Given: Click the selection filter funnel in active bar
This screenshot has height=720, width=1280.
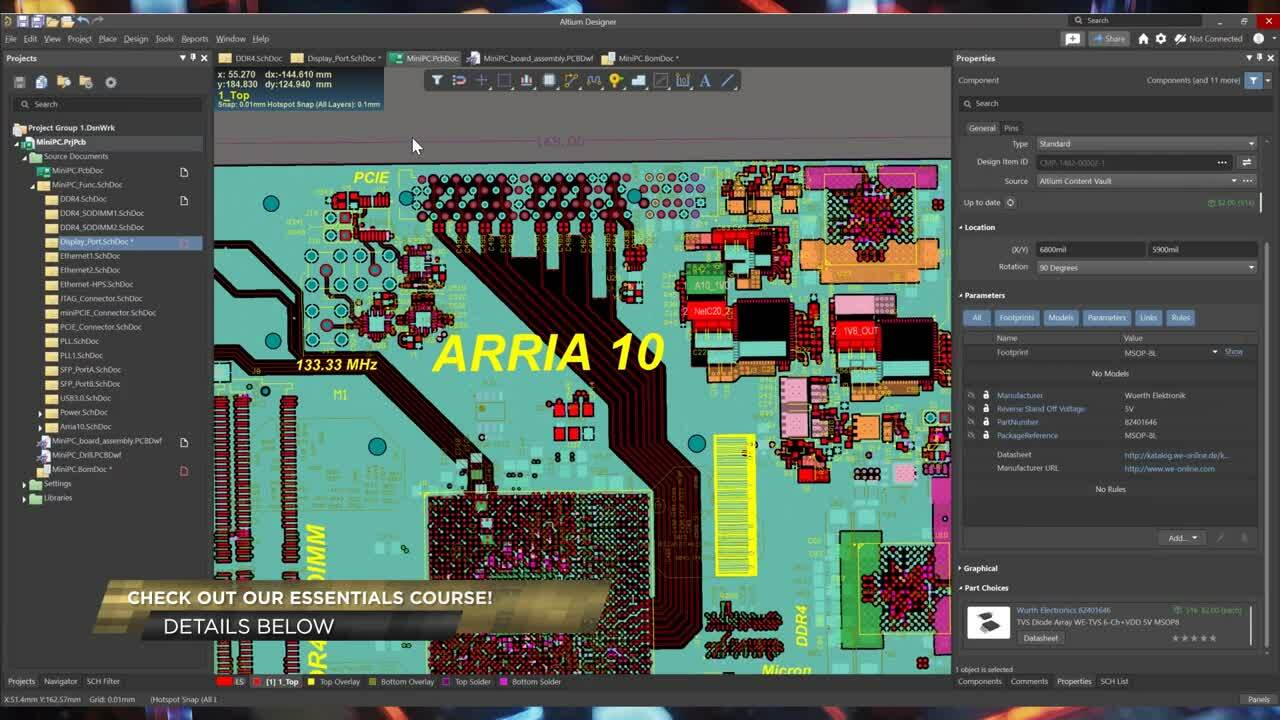Looking at the screenshot, I should (x=437, y=80).
